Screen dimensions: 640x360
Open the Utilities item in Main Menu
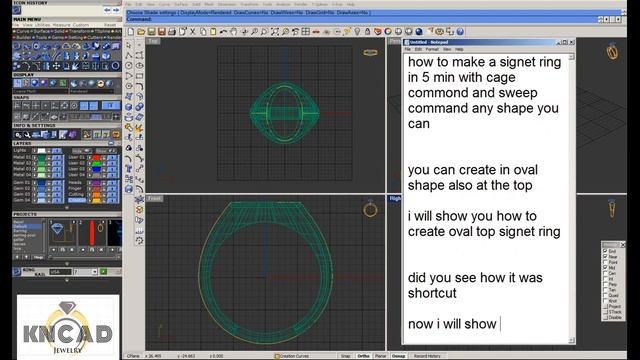[42, 25]
